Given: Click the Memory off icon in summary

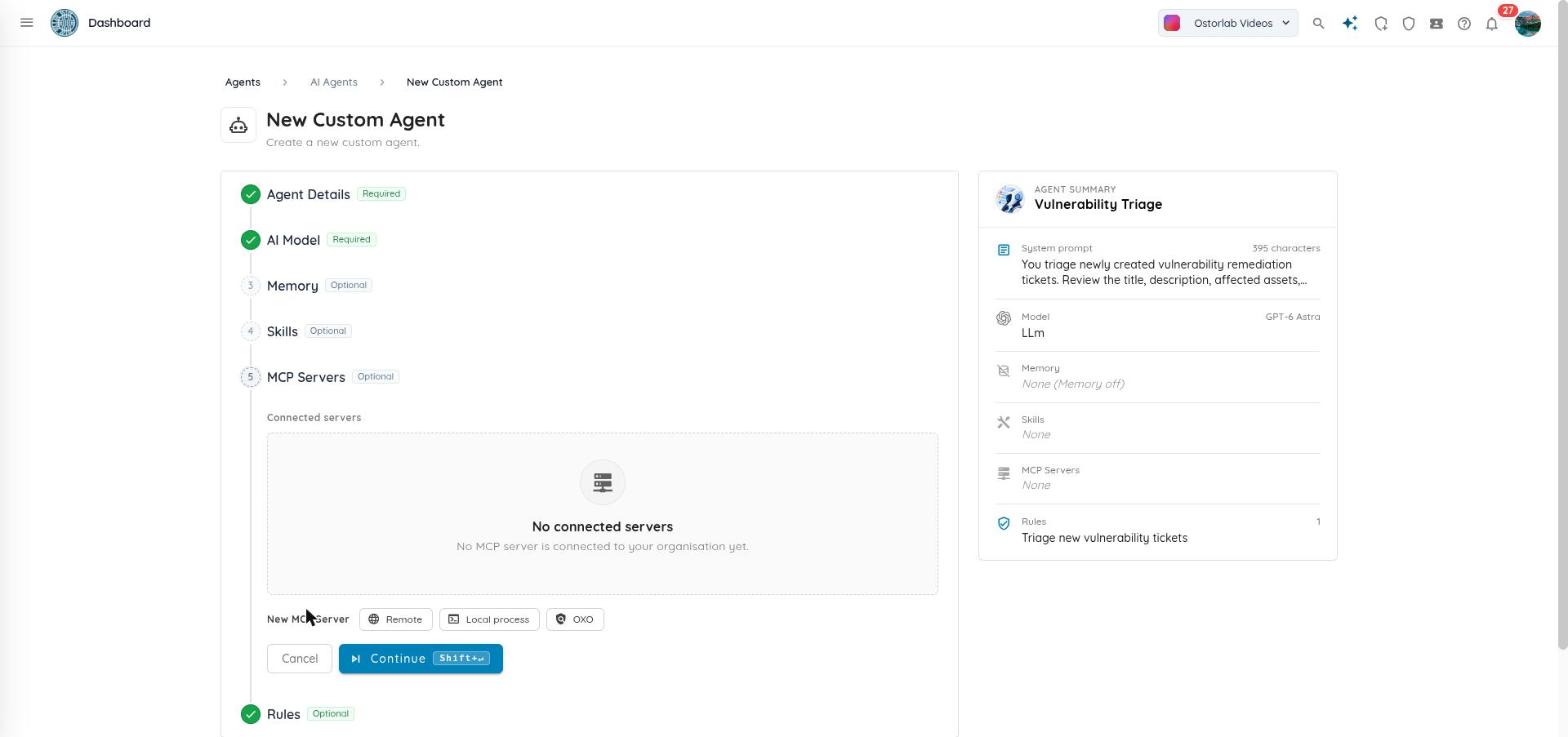Looking at the screenshot, I should 1003,370.
